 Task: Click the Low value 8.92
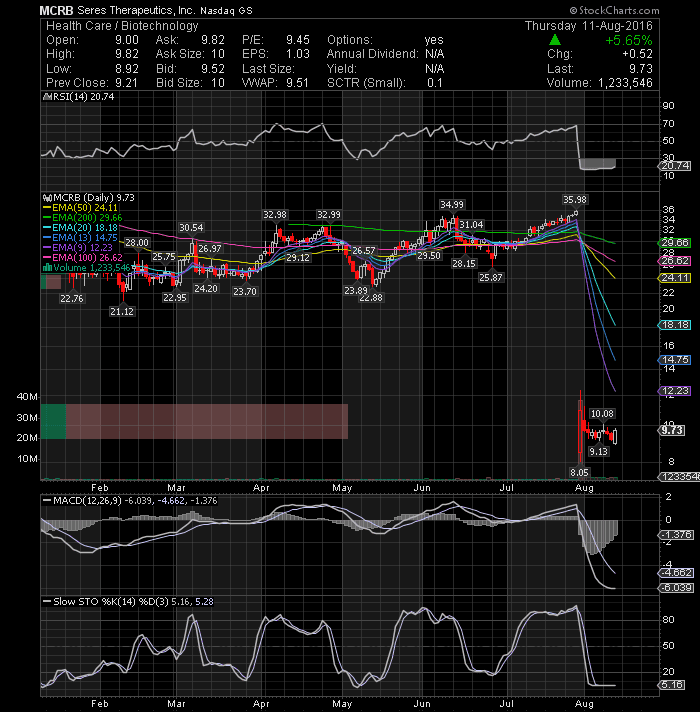point(127,69)
